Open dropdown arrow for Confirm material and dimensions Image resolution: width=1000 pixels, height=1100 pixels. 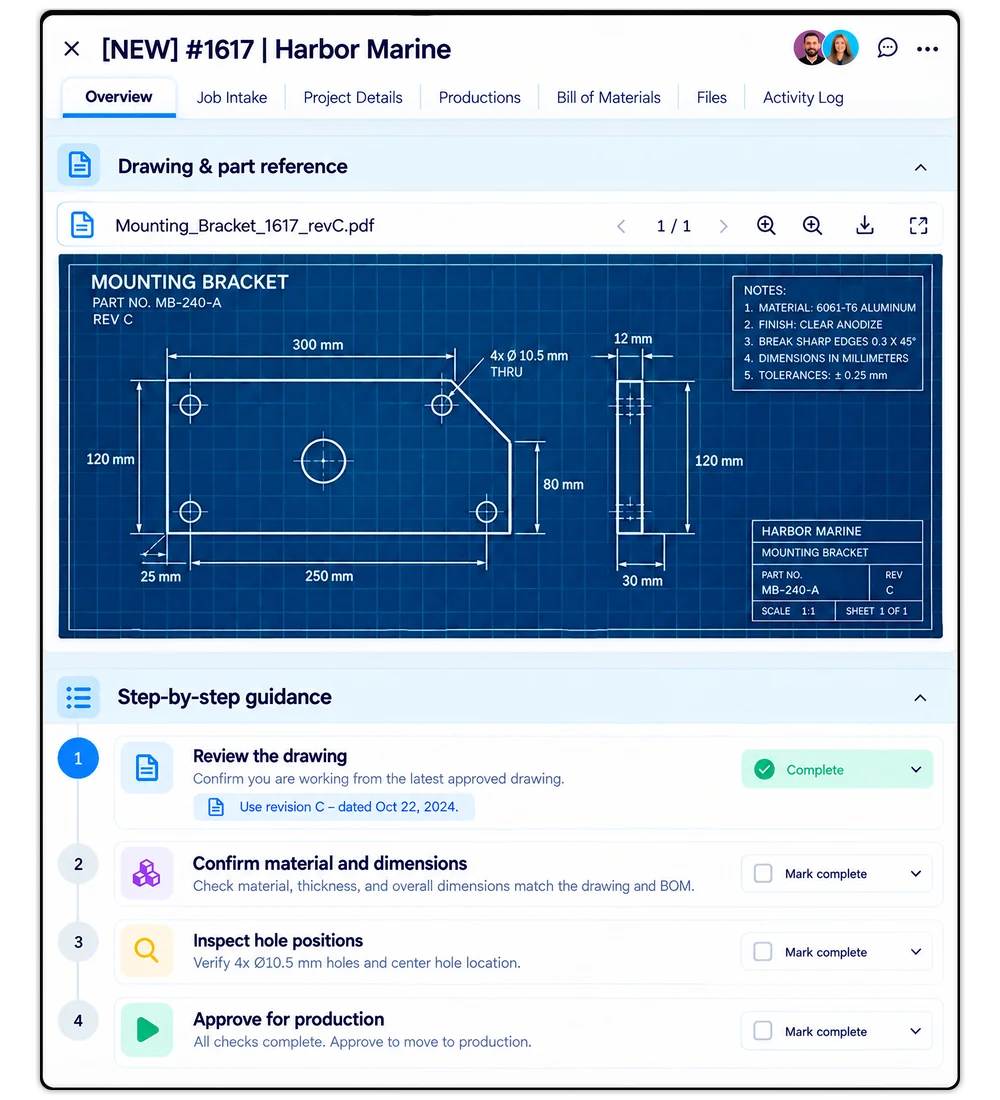(x=916, y=874)
